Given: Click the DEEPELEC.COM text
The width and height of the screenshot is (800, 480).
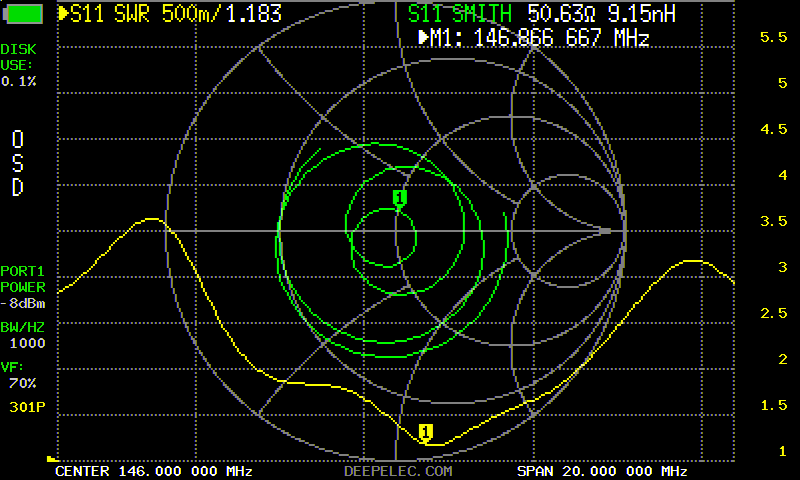Looking at the screenshot, I should [398, 471].
